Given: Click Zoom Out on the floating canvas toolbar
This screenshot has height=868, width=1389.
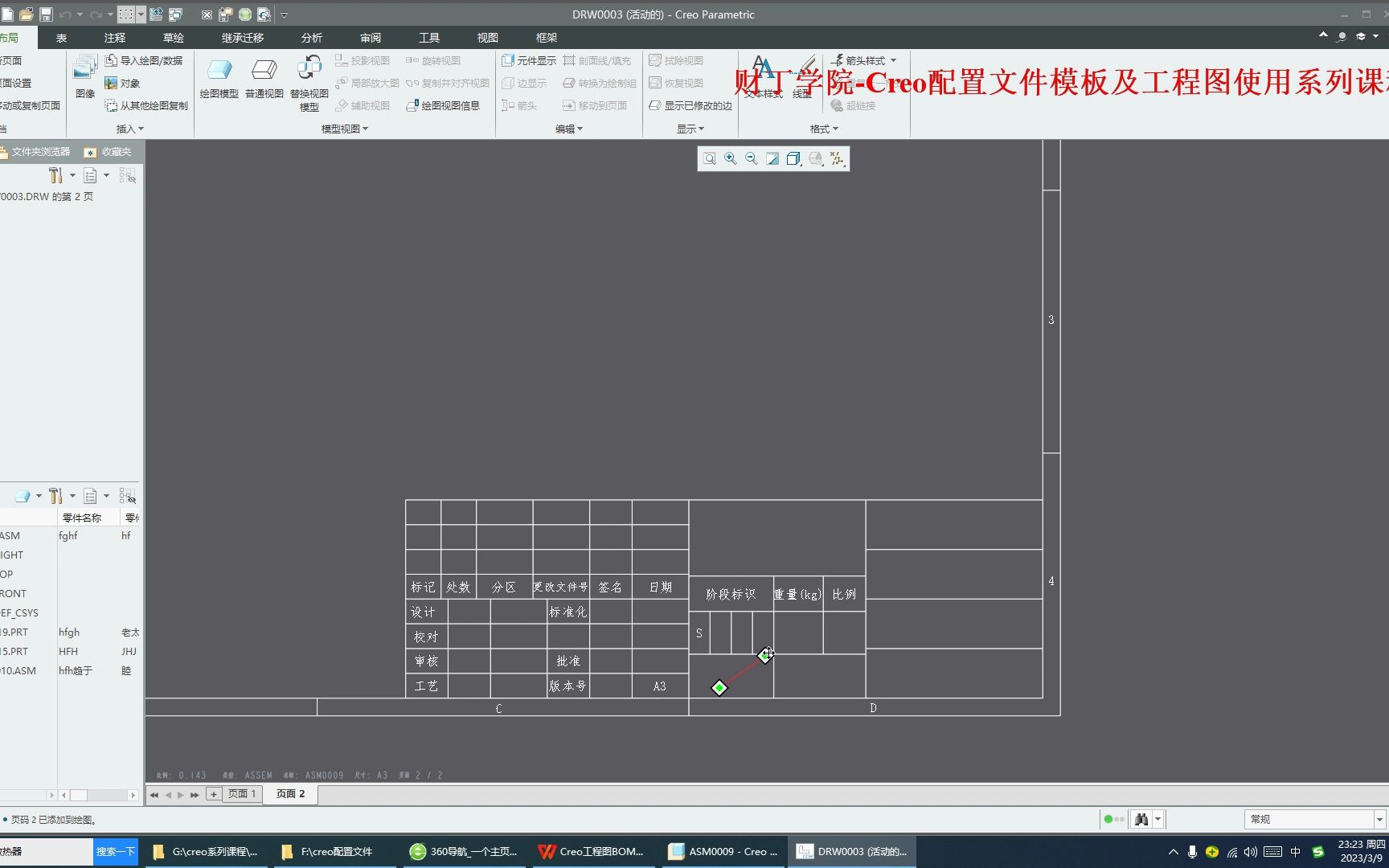Looking at the screenshot, I should (x=751, y=158).
